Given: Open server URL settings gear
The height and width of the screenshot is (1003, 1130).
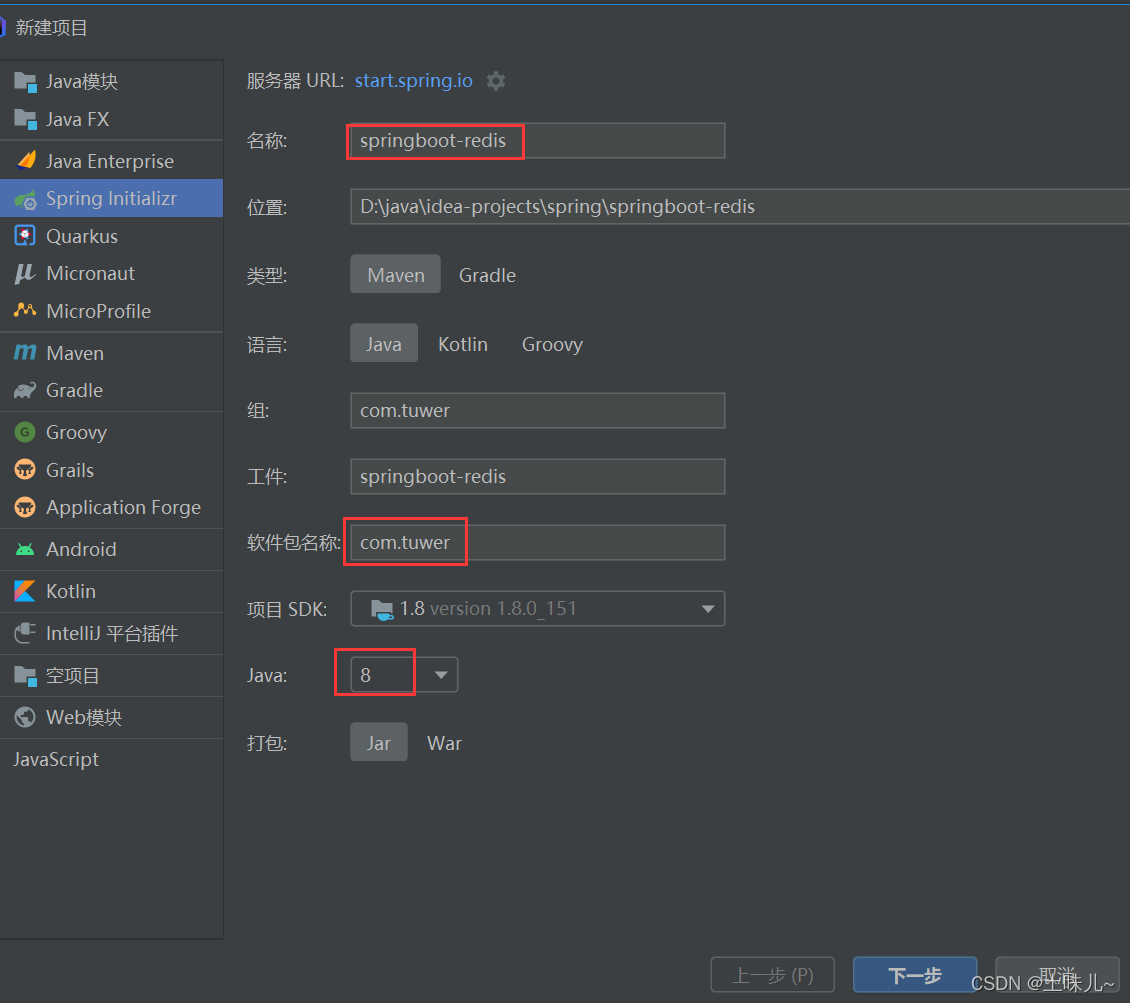Looking at the screenshot, I should point(496,81).
